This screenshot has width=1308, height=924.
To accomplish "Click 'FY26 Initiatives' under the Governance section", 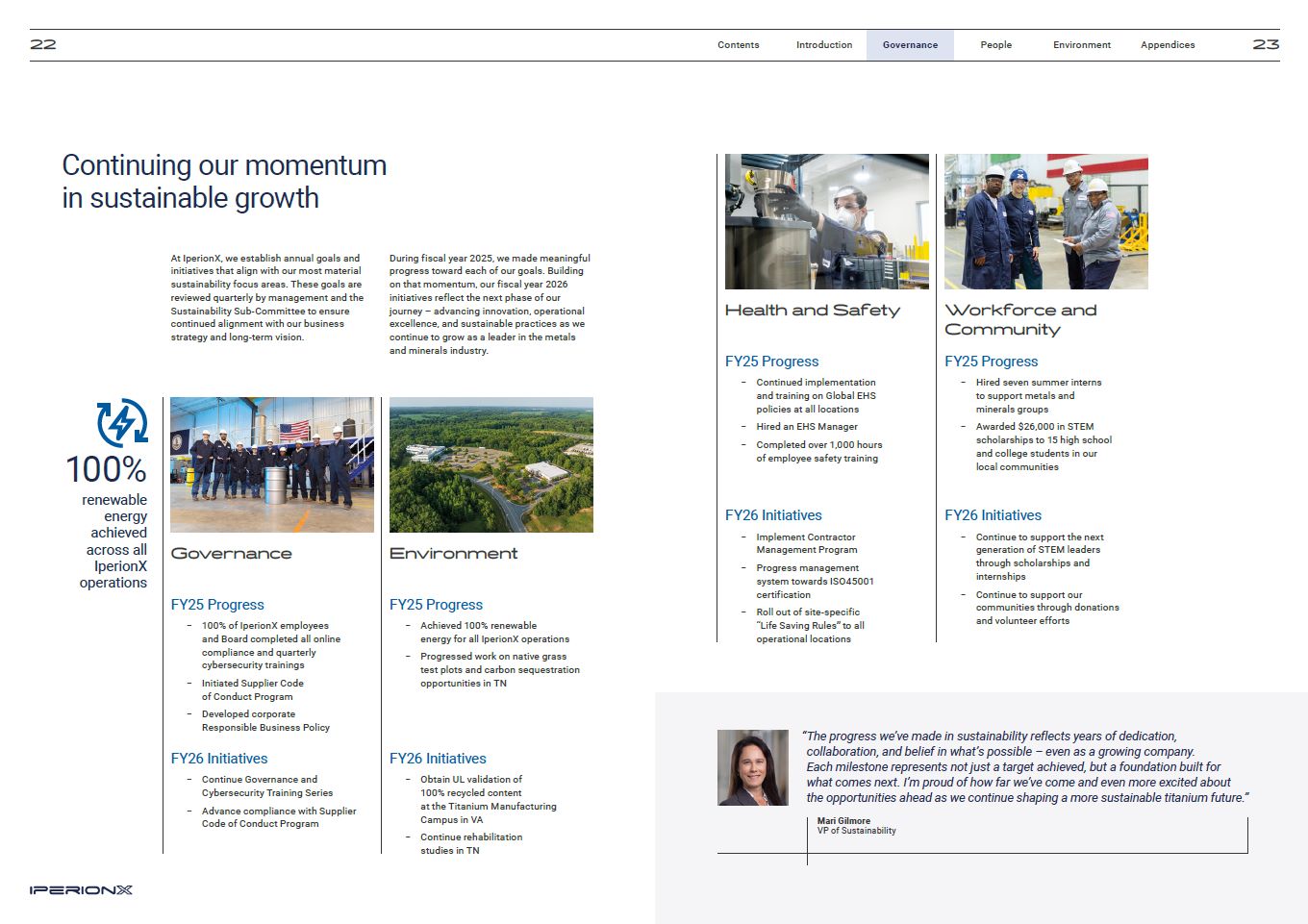I will click(219, 759).
